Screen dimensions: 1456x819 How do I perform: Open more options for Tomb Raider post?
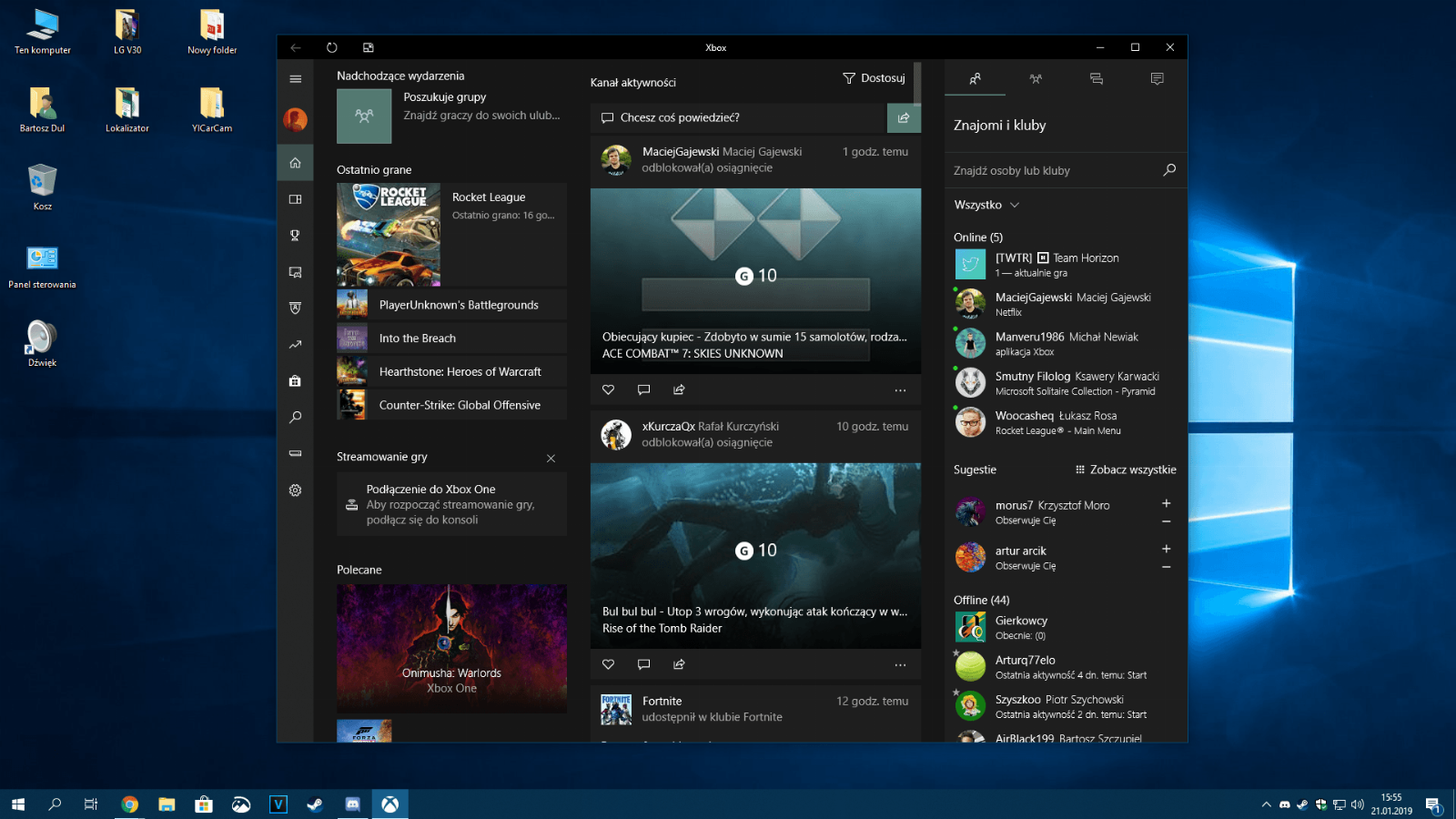[900, 665]
